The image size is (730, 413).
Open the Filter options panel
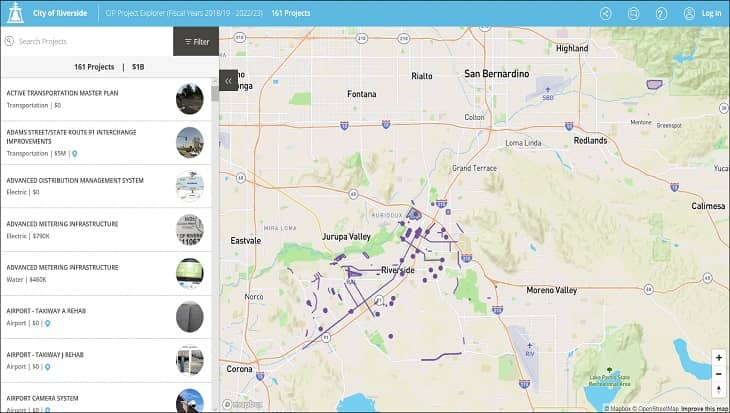(196, 42)
